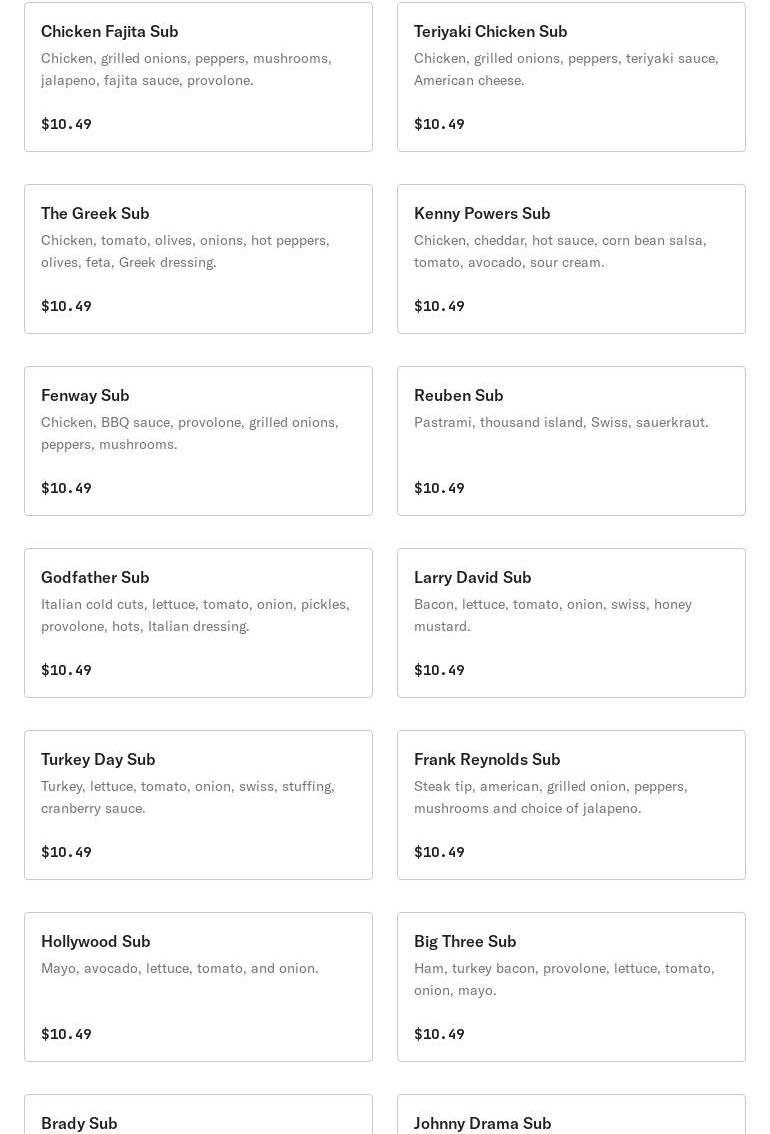
Task: Open the Godfather Sub item
Action: (198, 623)
